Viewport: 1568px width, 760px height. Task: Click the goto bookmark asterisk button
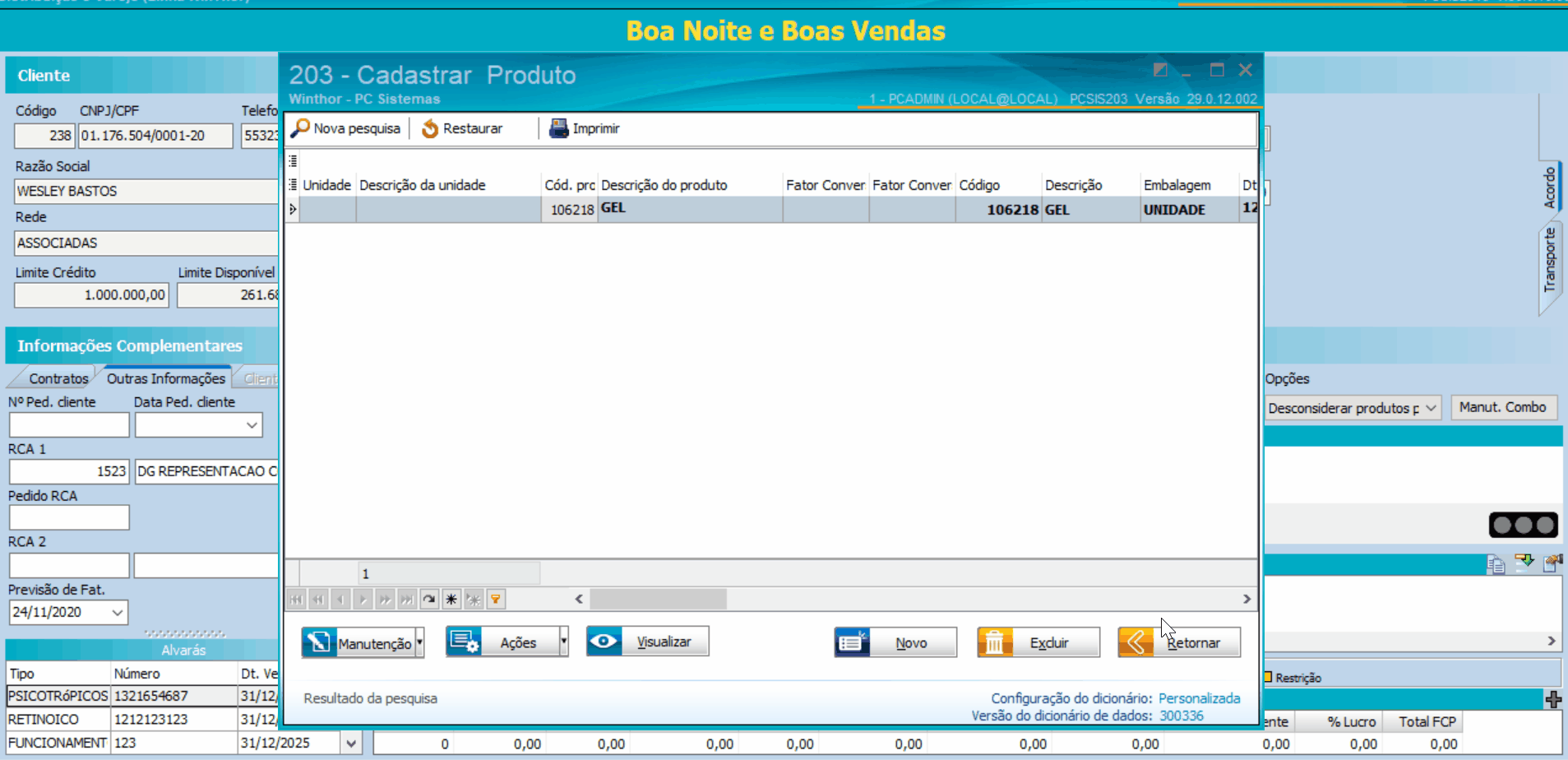pyautogui.click(x=474, y=600)
